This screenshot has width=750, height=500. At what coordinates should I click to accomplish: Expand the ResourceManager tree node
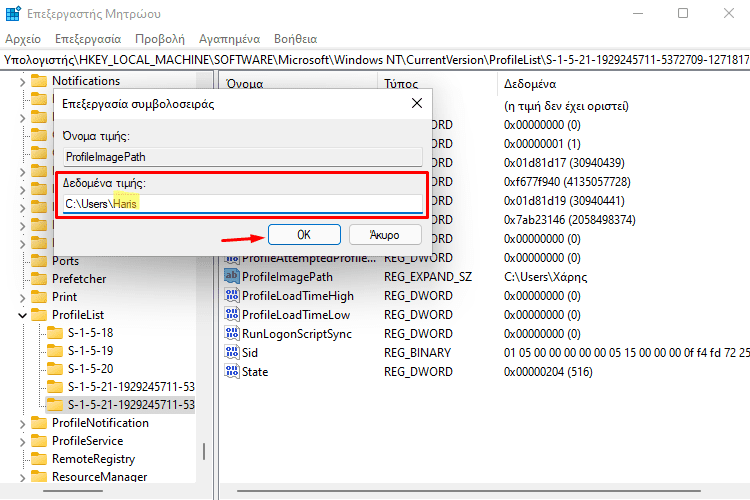pyautogui.click(x=22, y=478)
